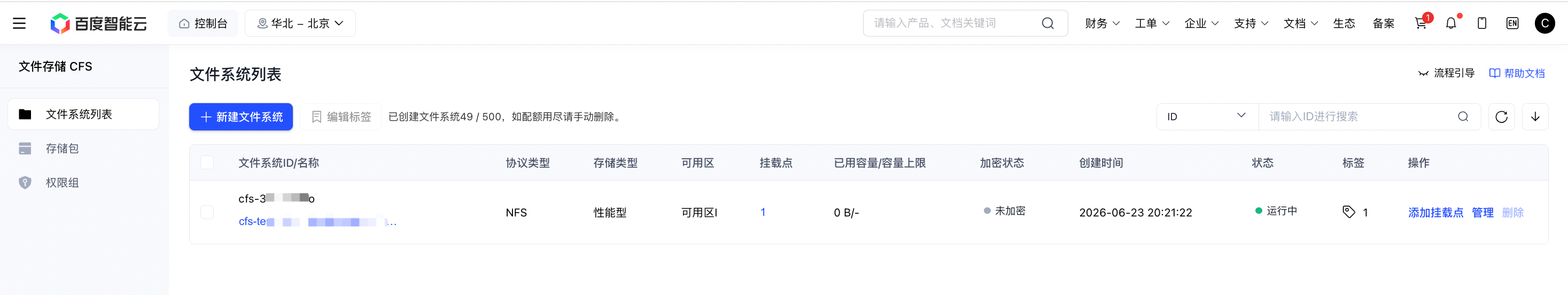Click the mobile phone icon
This screenshot has width=1568, height=295.
1482,23
